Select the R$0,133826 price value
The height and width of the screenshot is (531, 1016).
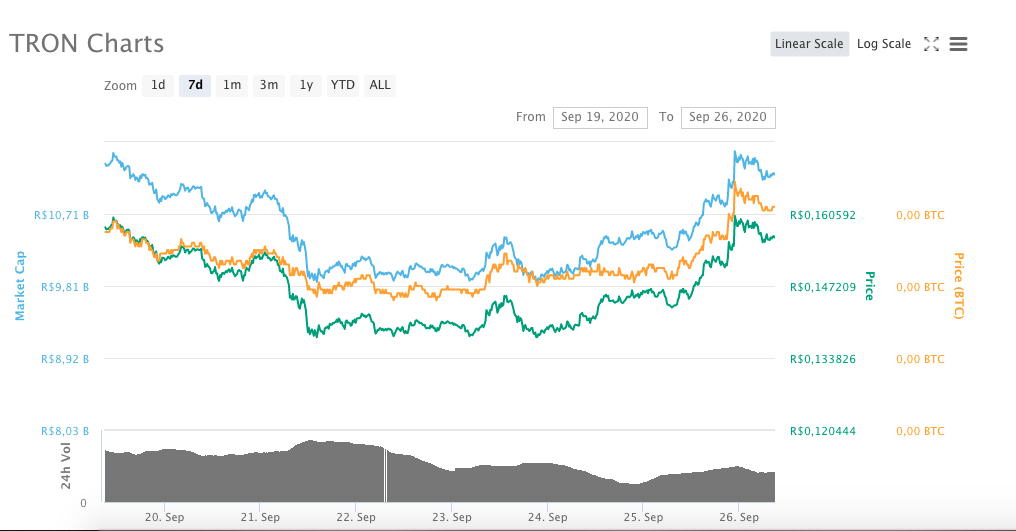click(x=823, y=359)
